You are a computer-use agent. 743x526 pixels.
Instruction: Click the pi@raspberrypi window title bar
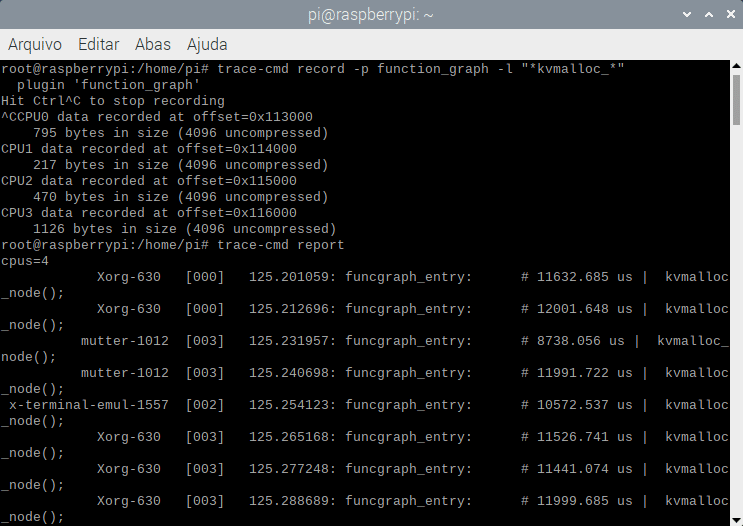click(370, 15)
